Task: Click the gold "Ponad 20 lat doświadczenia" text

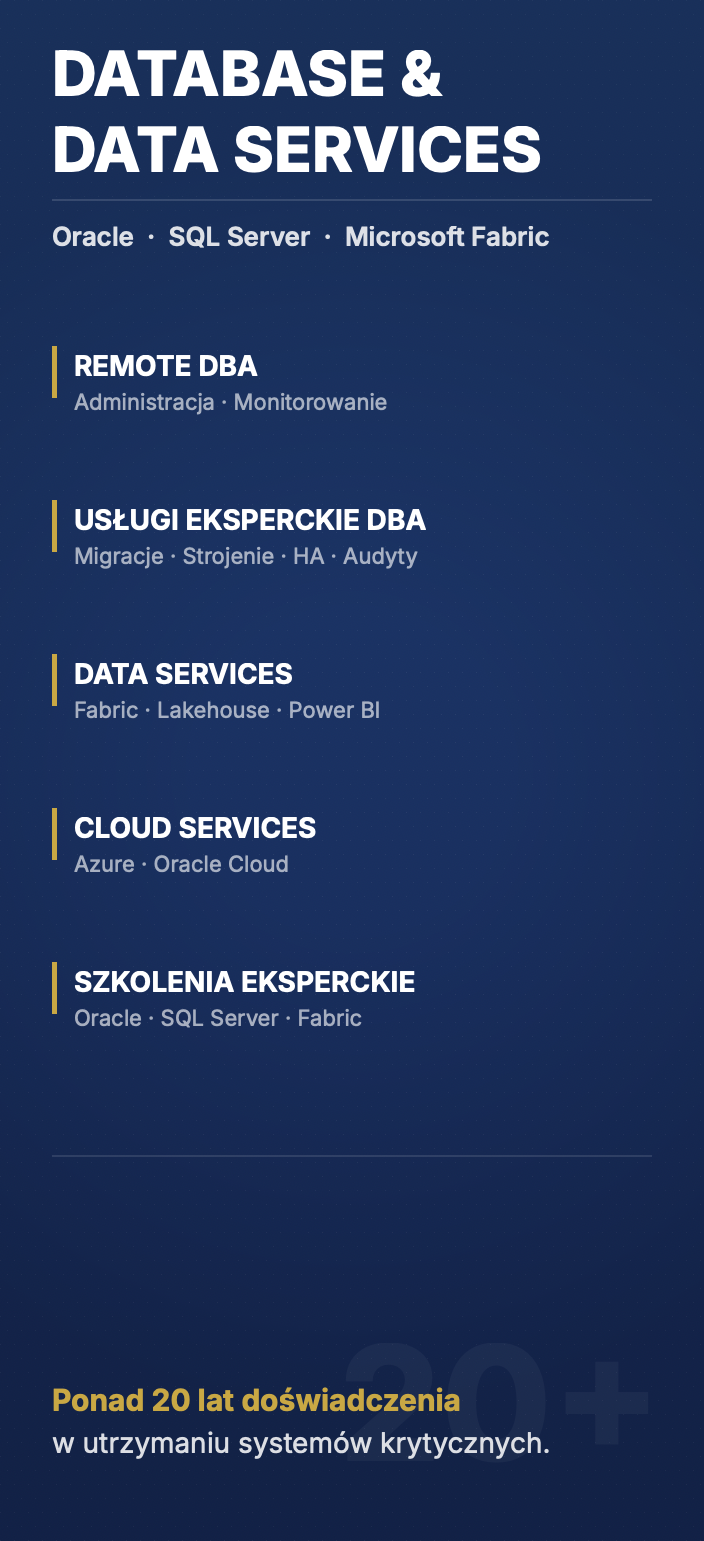Action: 256,1400
